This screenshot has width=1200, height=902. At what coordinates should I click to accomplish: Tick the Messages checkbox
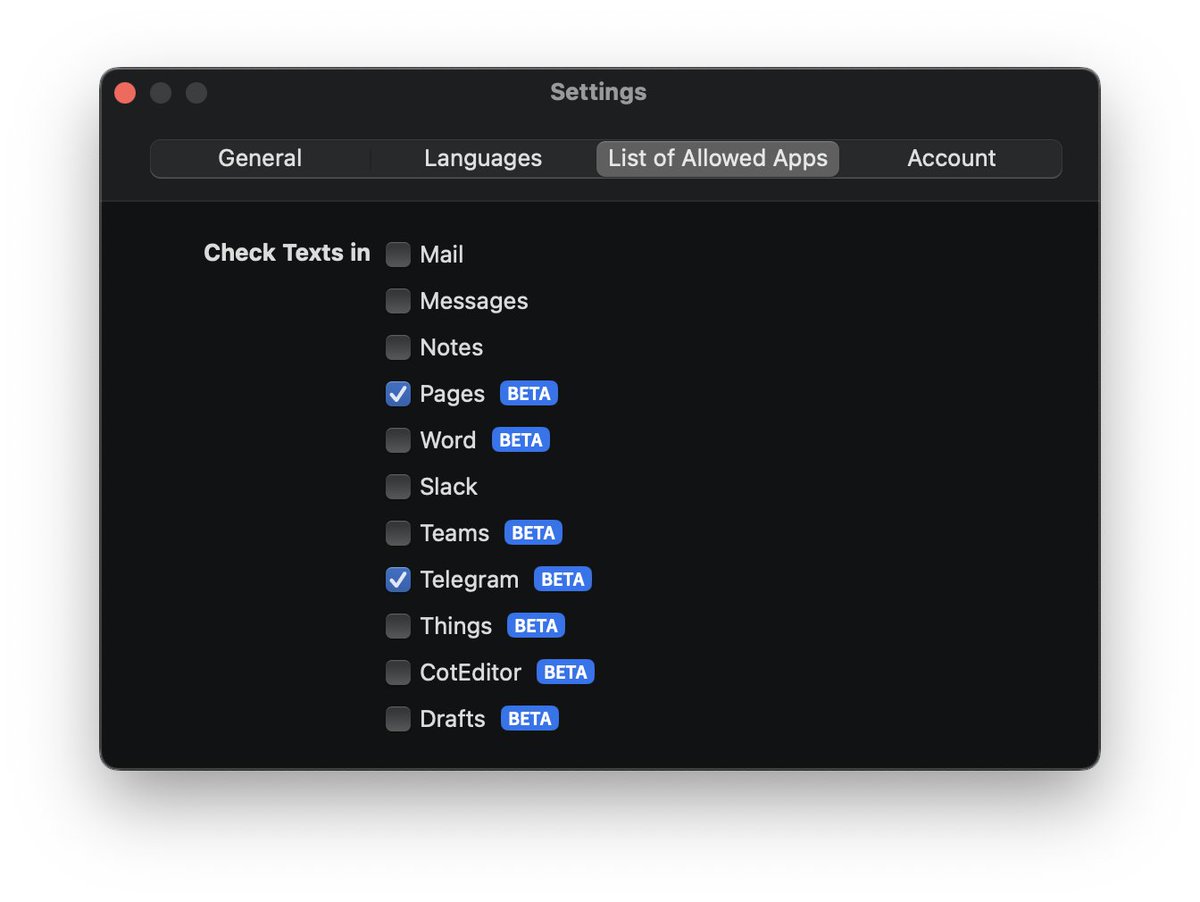tap(398, 301)
